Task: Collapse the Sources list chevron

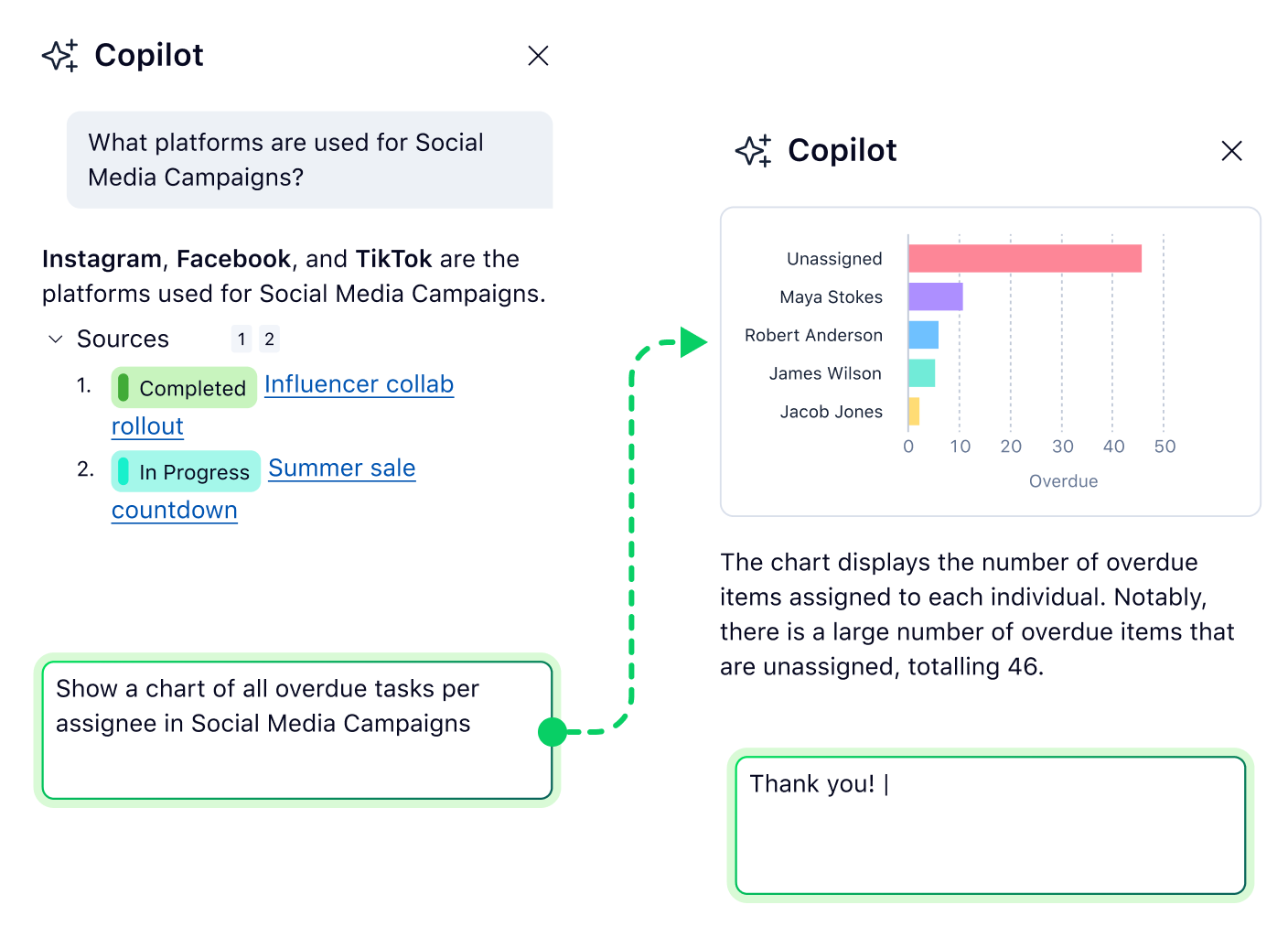Action: tap(56, 339)
